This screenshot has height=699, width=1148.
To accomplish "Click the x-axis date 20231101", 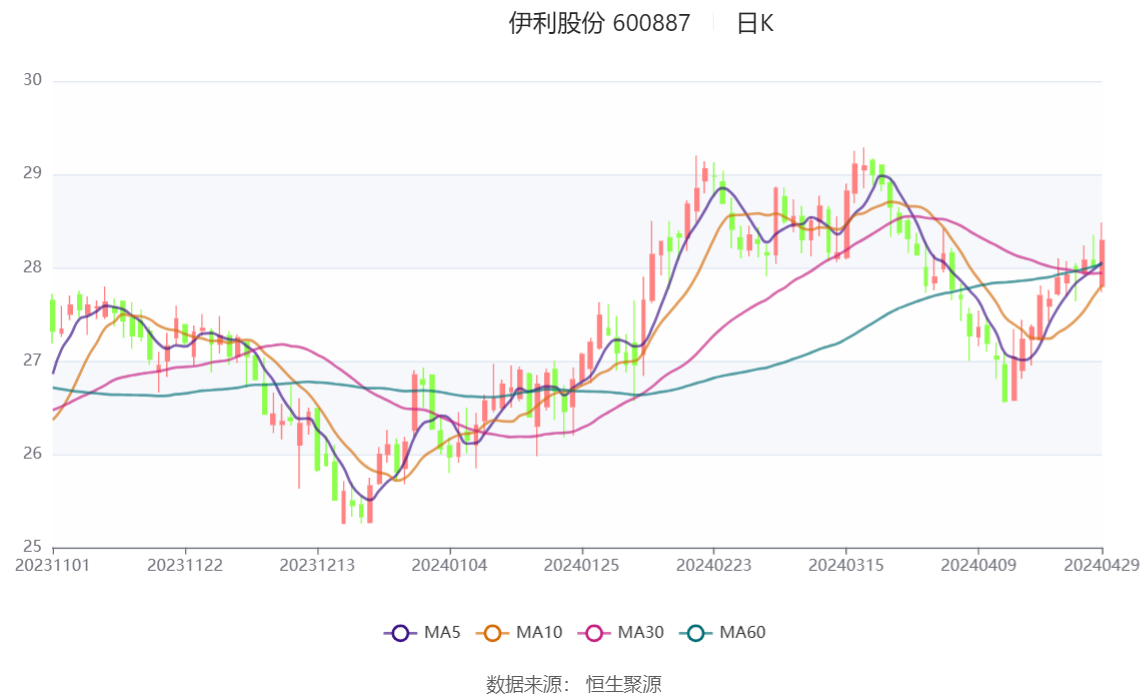I will (52, 565).
